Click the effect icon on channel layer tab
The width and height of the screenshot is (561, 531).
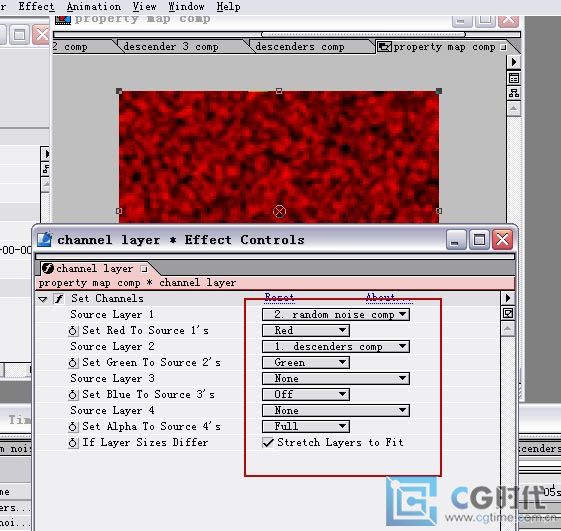click(48, 268)
